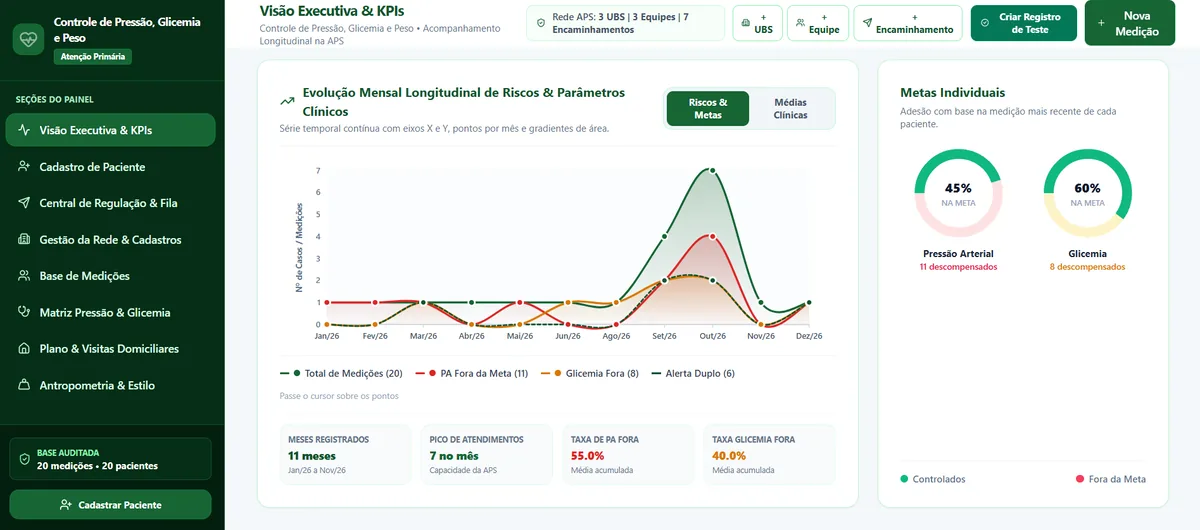
Task: Click the red Out/26 point at 4
Action: coord(712,236)
